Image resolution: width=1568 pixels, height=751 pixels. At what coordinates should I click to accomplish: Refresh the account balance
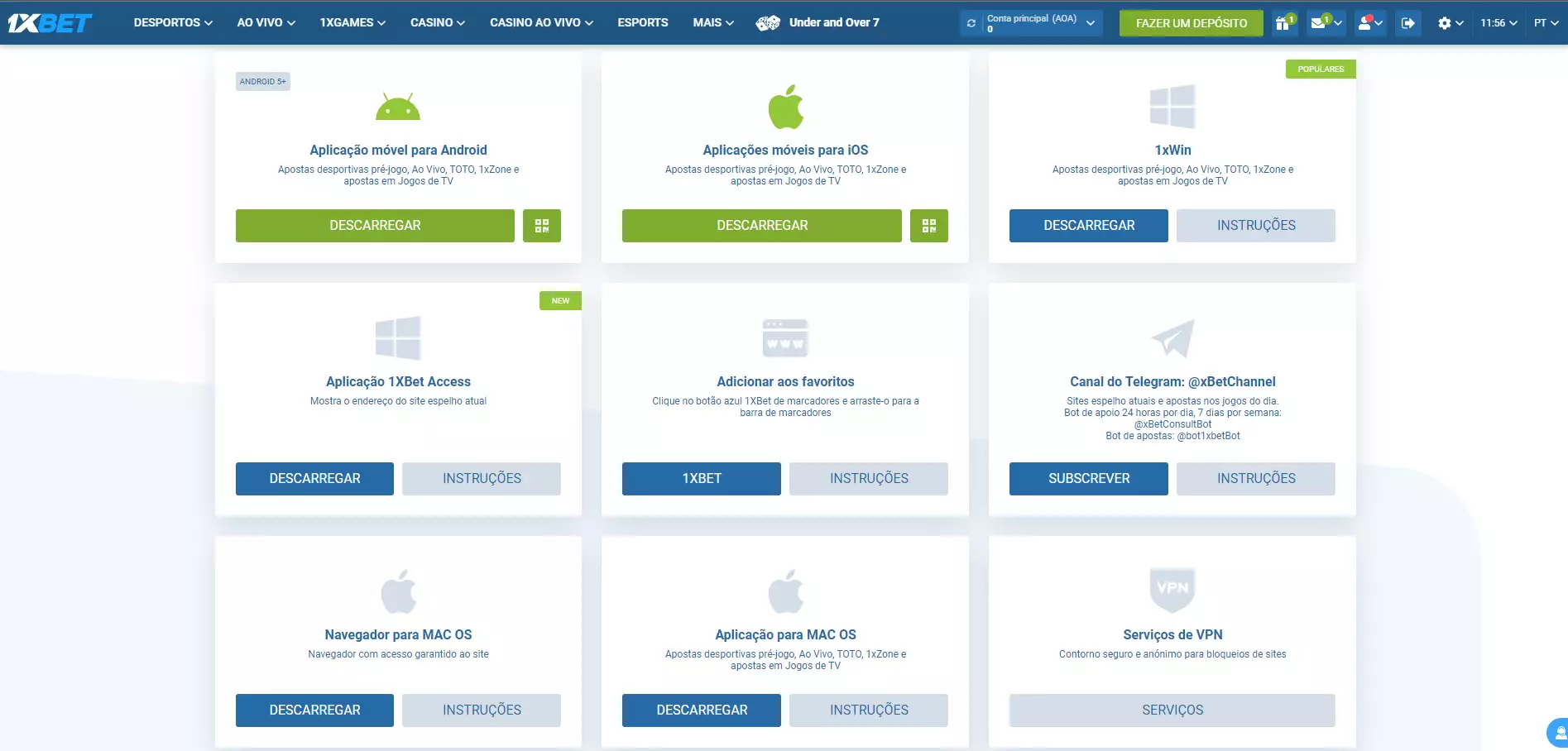pyautogui.click(x=971, y=23)
